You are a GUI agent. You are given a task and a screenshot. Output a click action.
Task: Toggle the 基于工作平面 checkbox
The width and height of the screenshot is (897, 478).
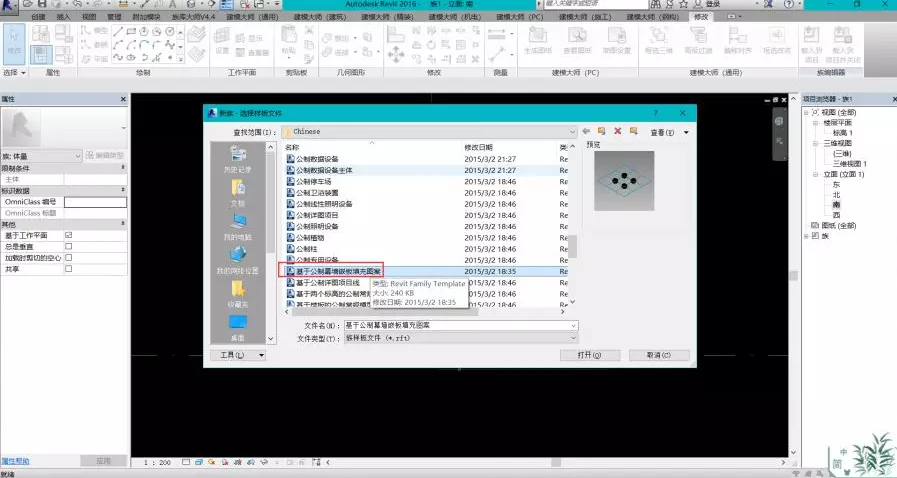[69, 235]
